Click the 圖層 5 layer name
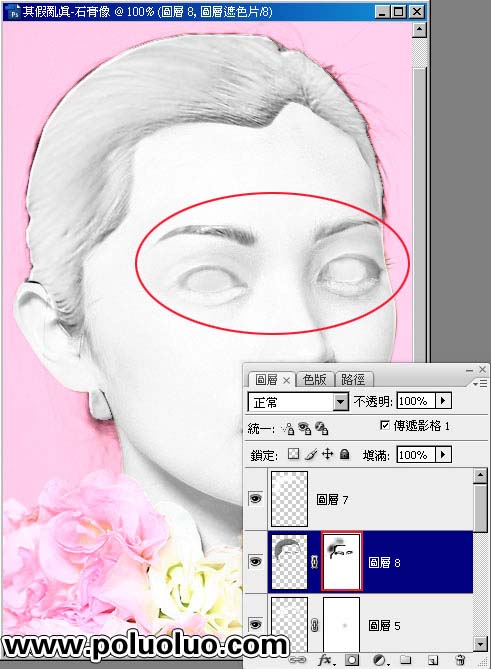 point(384,626)
